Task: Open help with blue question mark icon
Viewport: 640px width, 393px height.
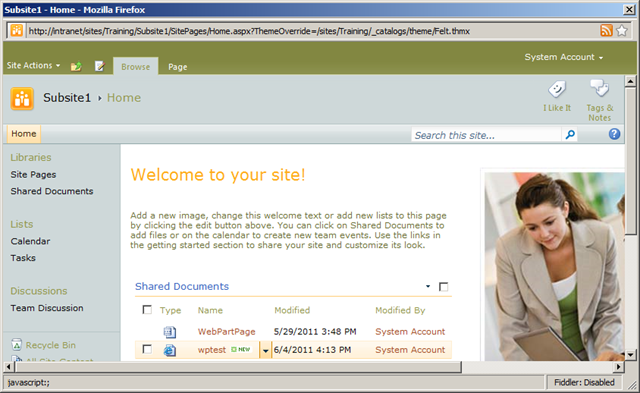Action: coord(614,134)
